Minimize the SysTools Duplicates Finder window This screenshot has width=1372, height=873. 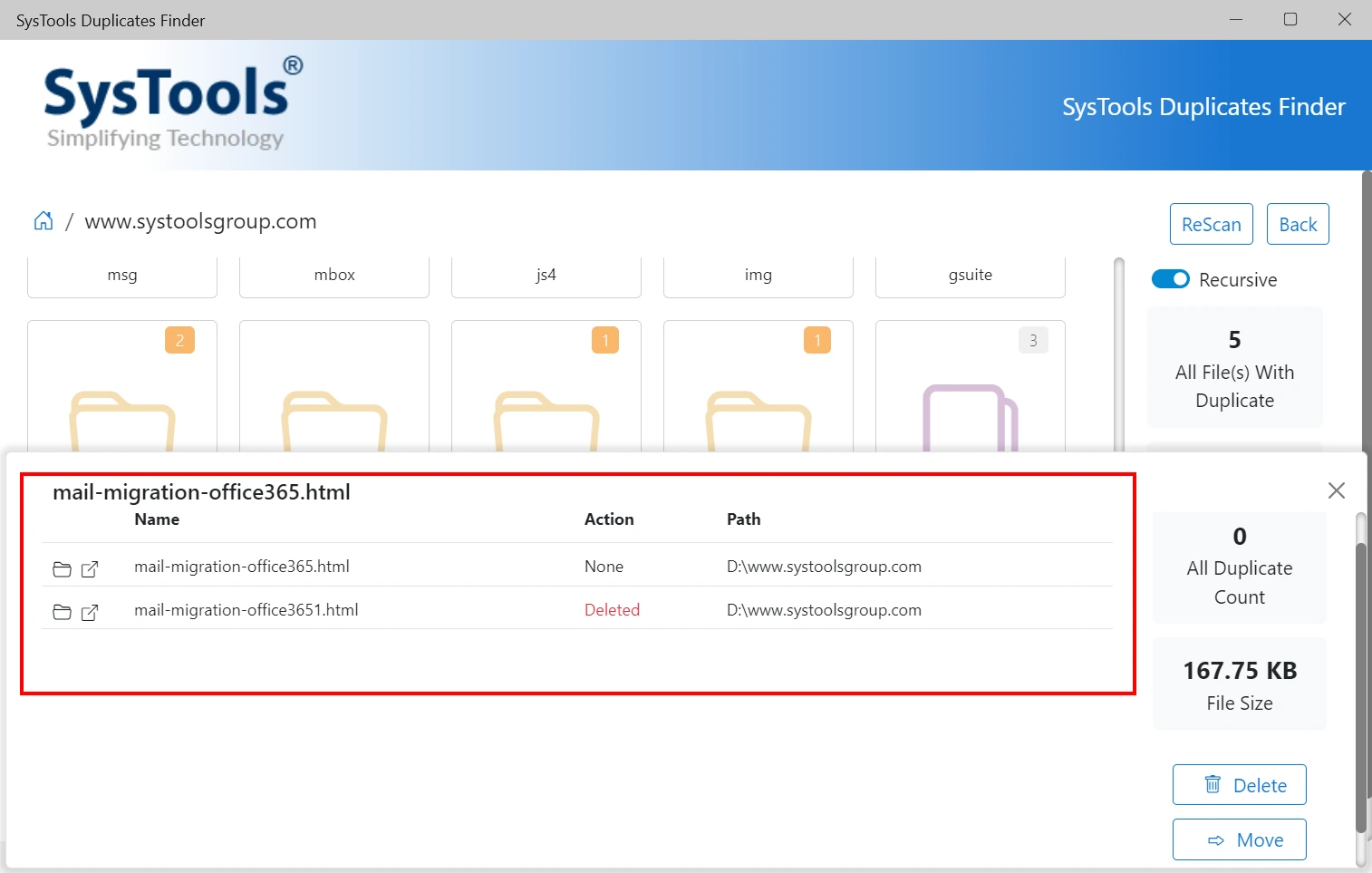(x=1236, y=19)
